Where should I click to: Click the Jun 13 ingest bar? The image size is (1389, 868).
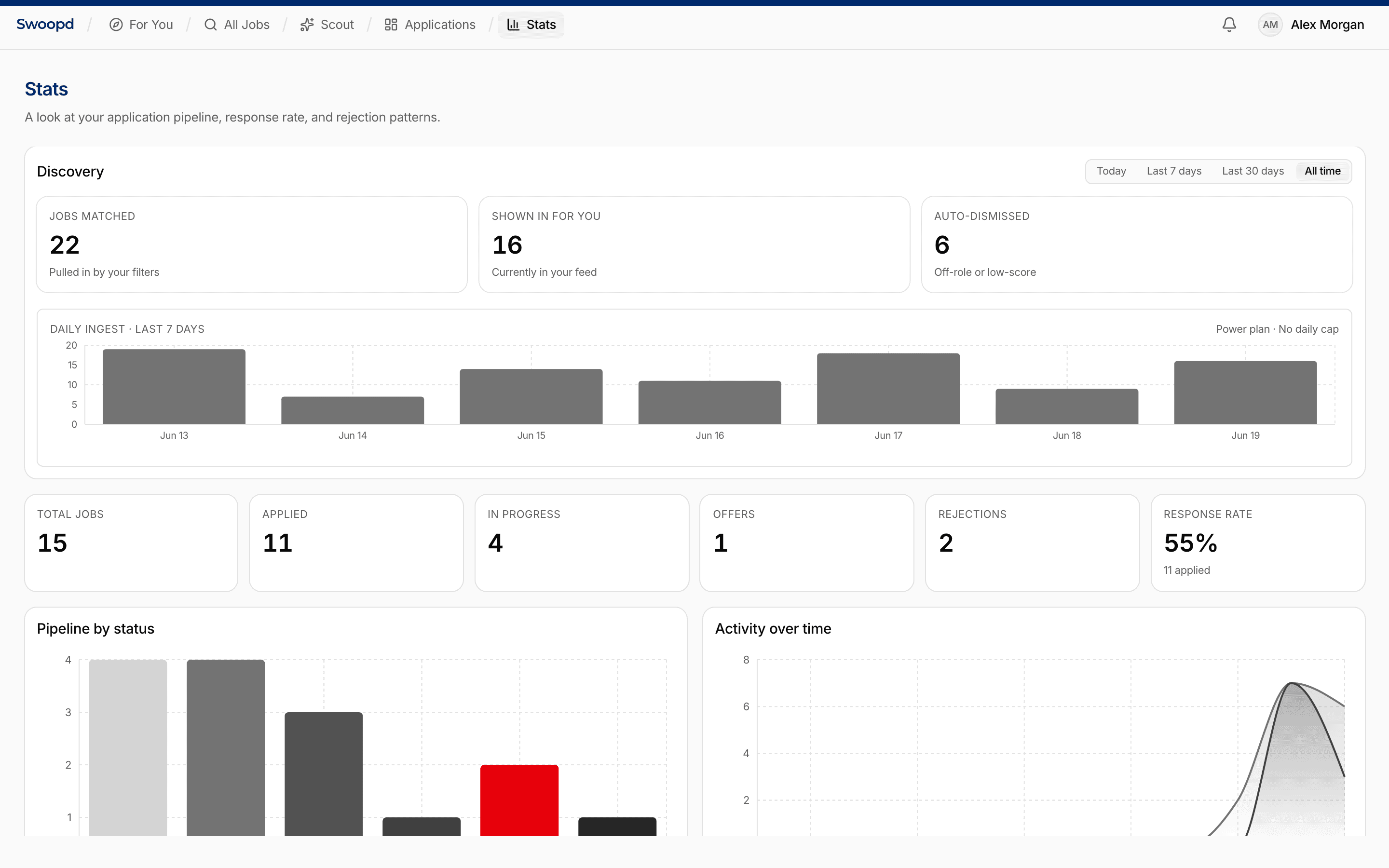point(174,386)
